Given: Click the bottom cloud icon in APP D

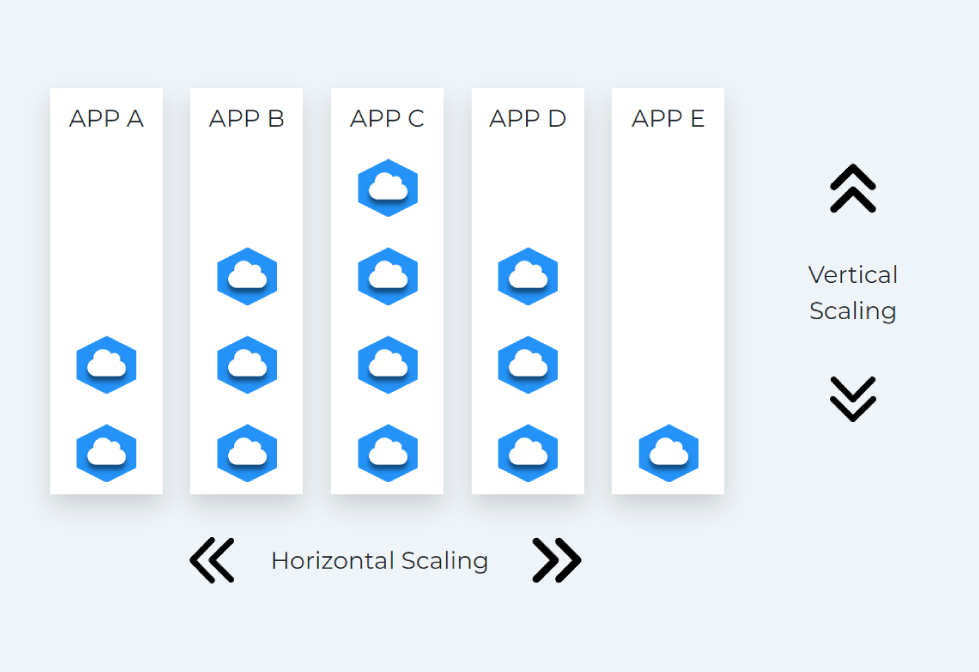Looking at the screenshot, I should (x=528, y=453).
